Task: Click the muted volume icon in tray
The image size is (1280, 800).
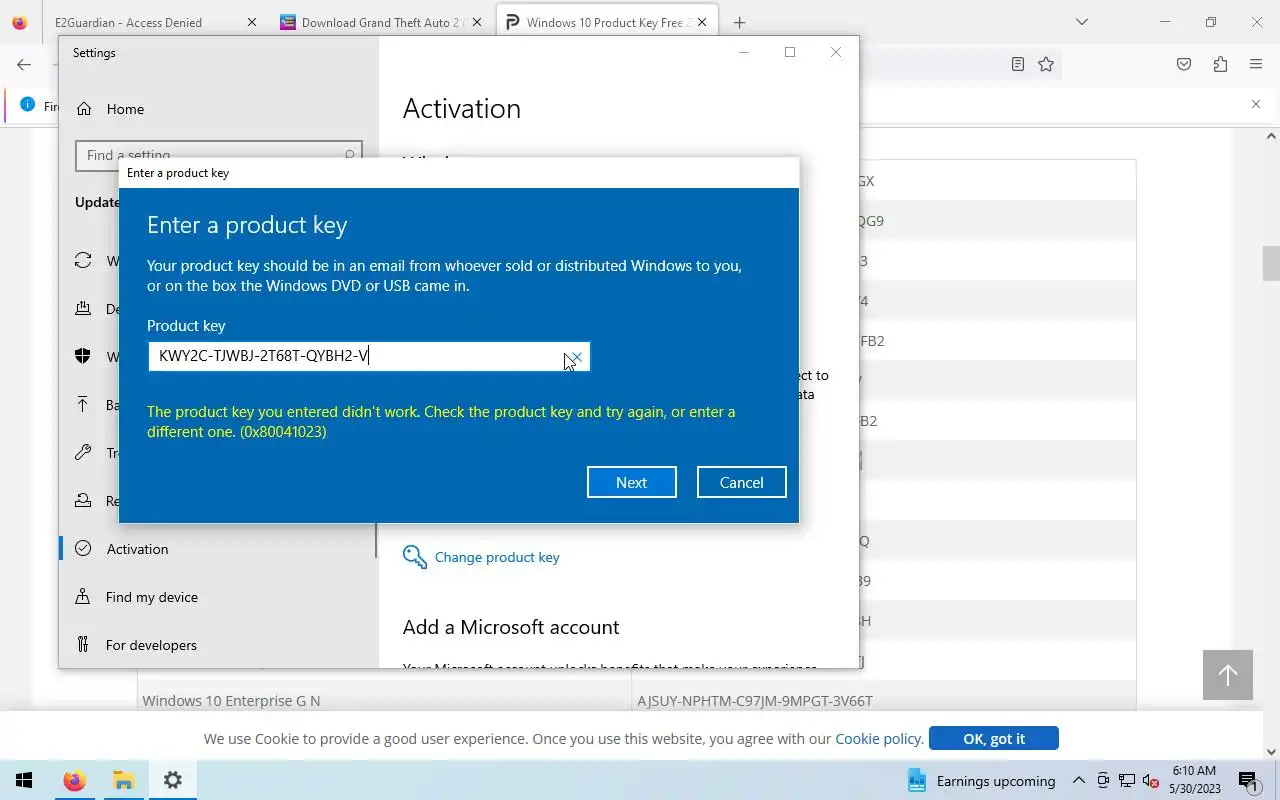Action: (1150, 781)
